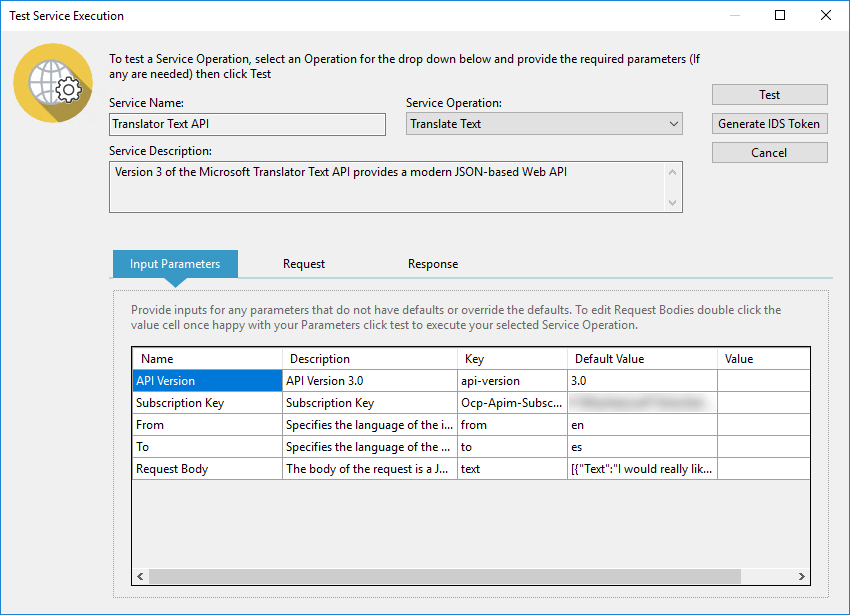Click inside the Service Description text box

point(395,187)
